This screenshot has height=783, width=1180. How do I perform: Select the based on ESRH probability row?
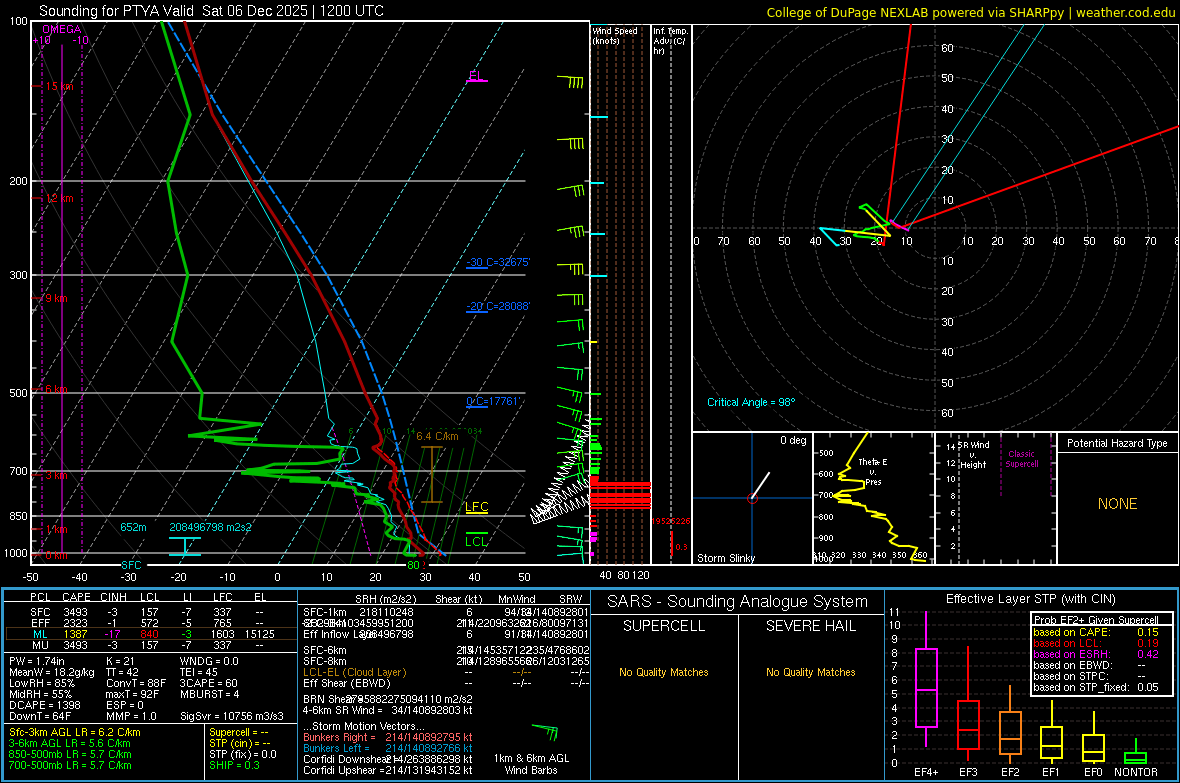(x=1096, y=654)
